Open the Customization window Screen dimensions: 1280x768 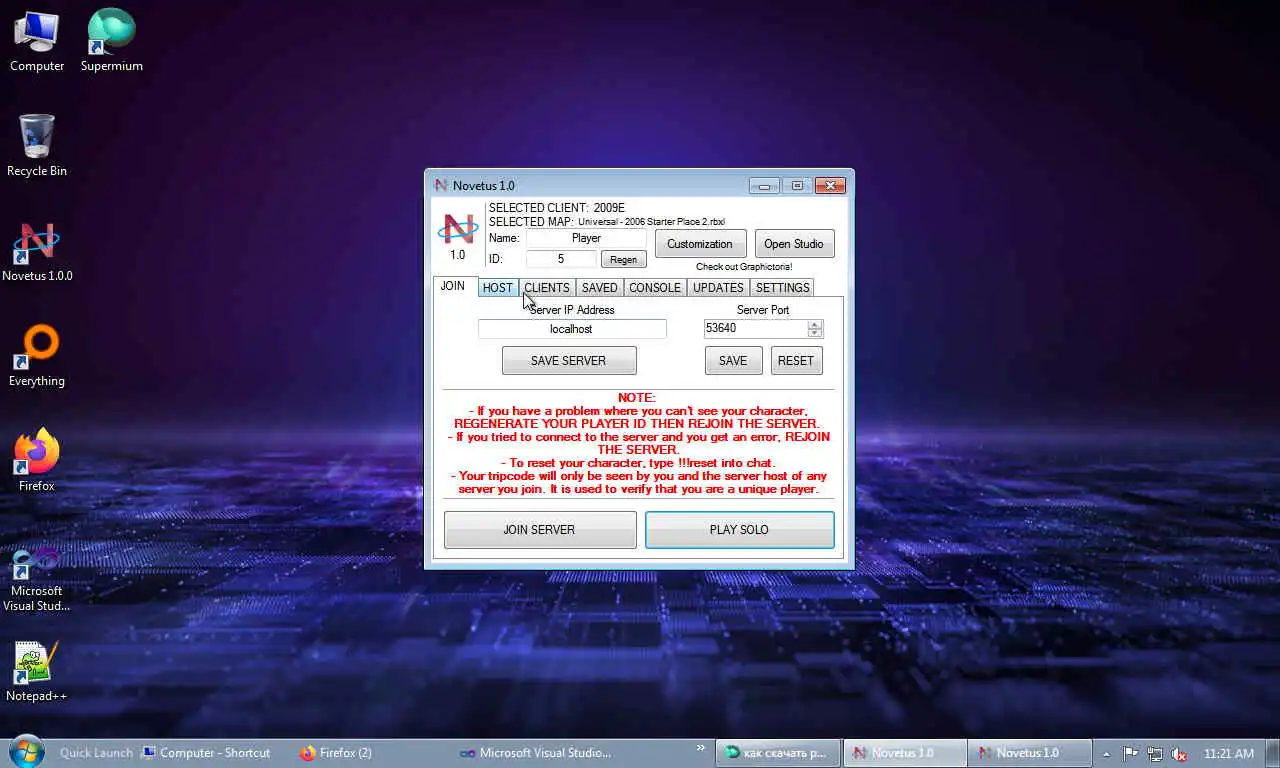pos(700,244)
